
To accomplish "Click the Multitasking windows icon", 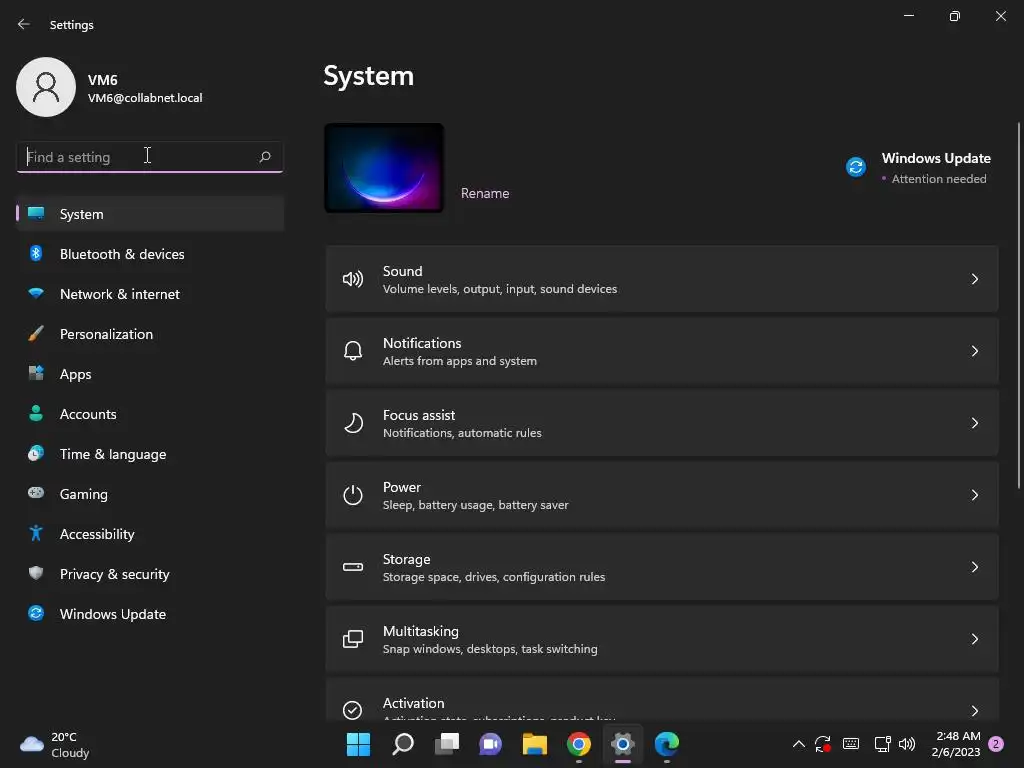I will click(353, 639).
